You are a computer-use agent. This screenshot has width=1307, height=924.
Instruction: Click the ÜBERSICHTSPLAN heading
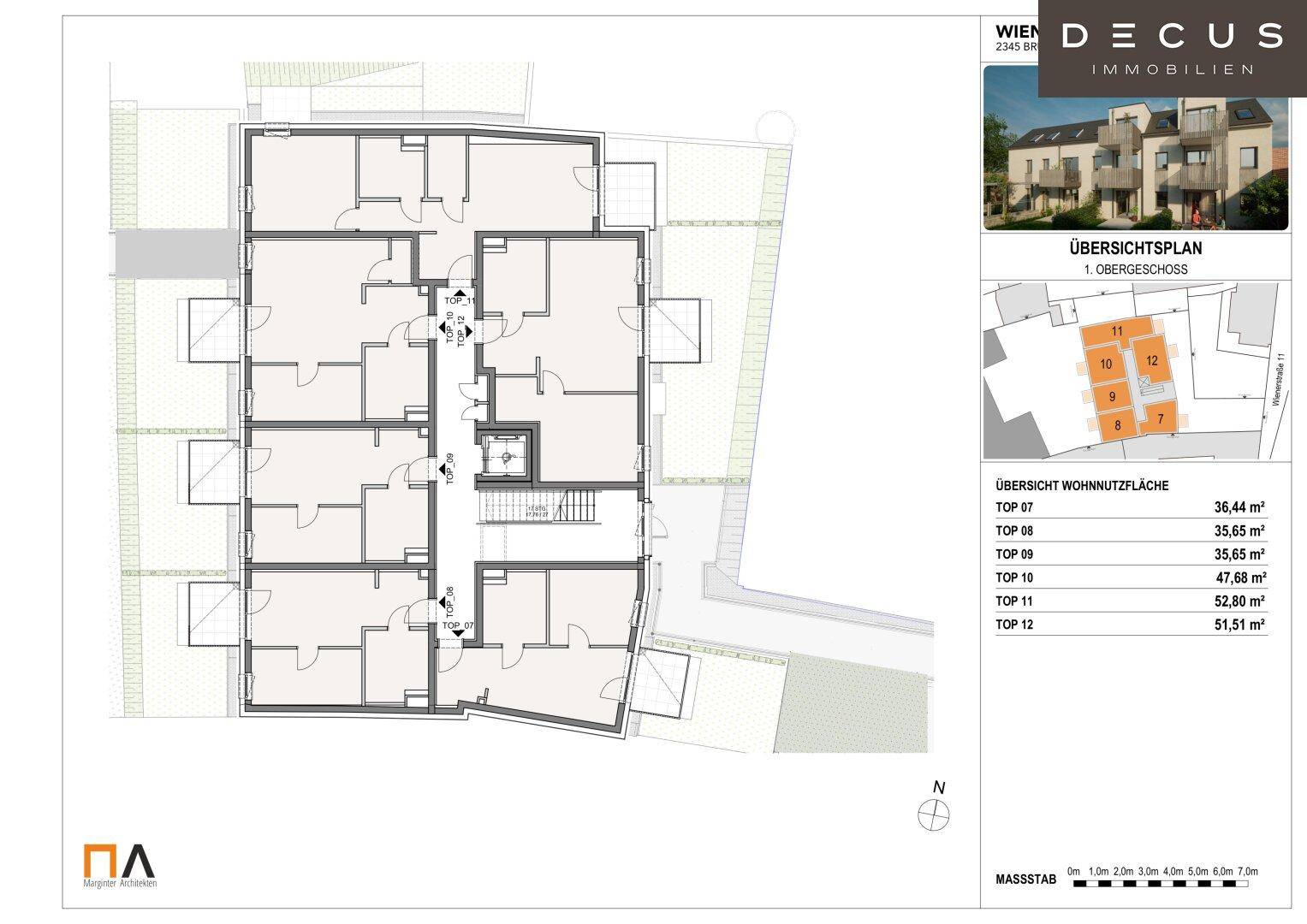point(1135,249)
